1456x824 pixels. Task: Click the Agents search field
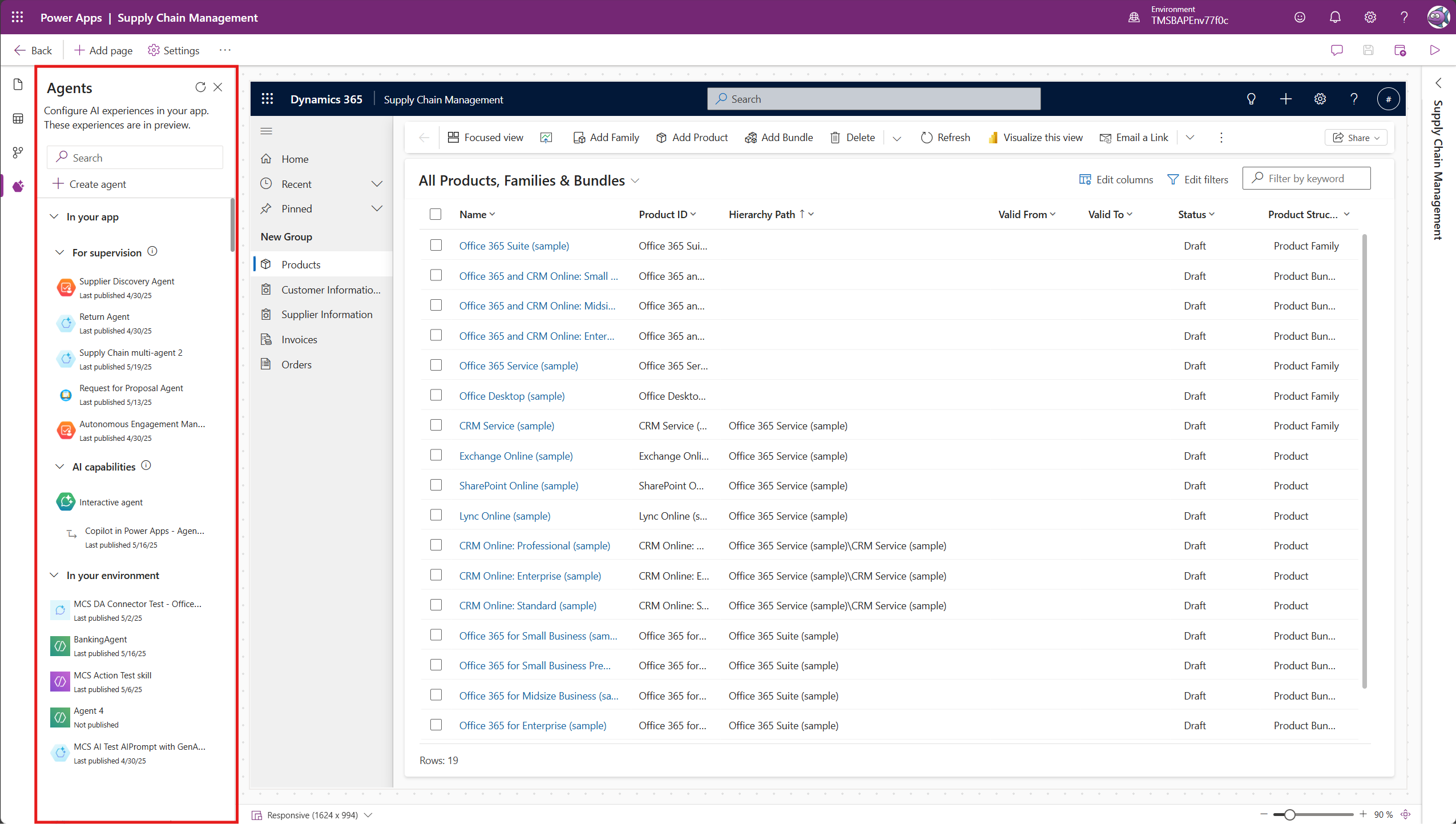(135, 158)
